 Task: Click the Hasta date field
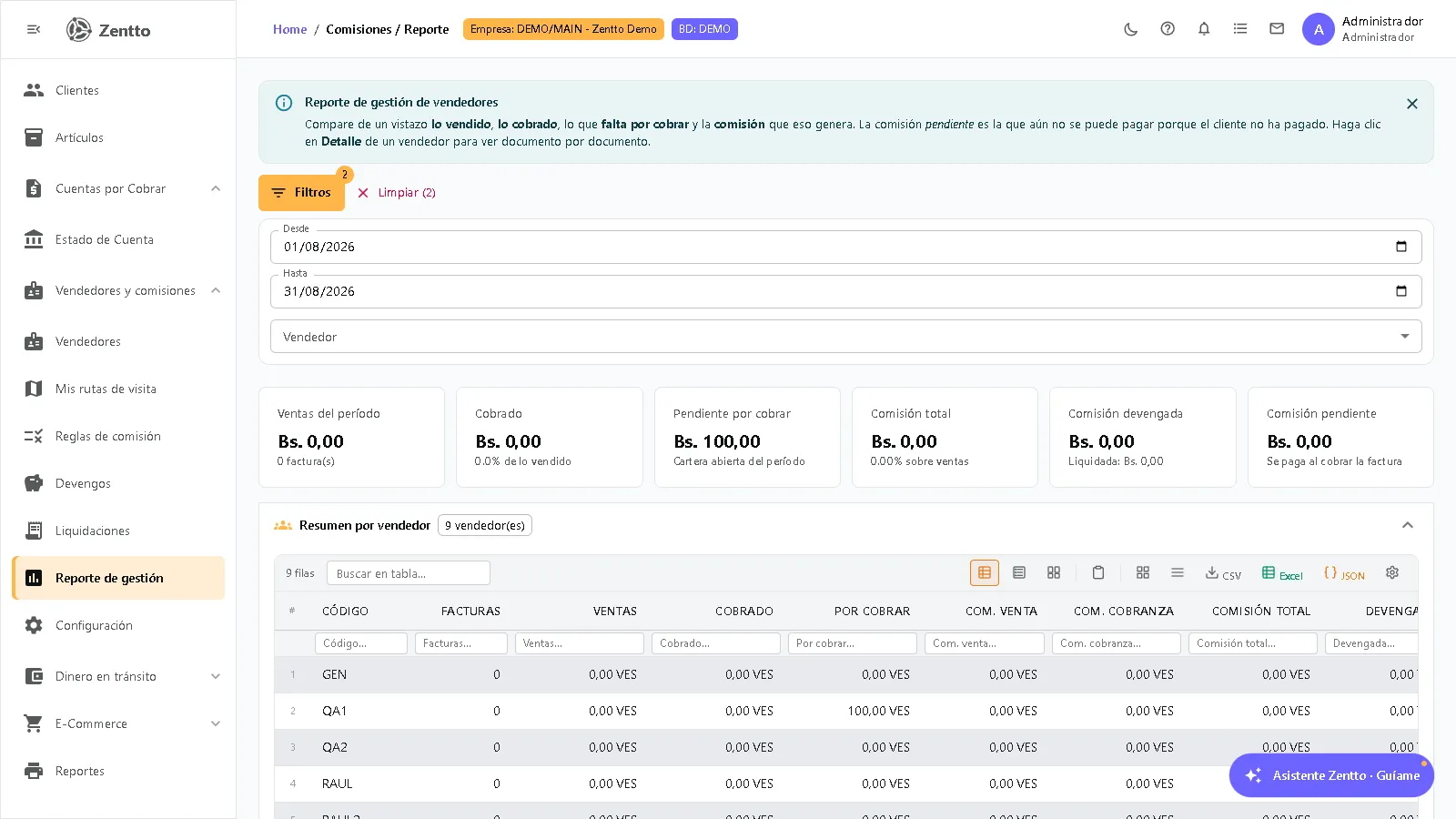pos(845,291)
